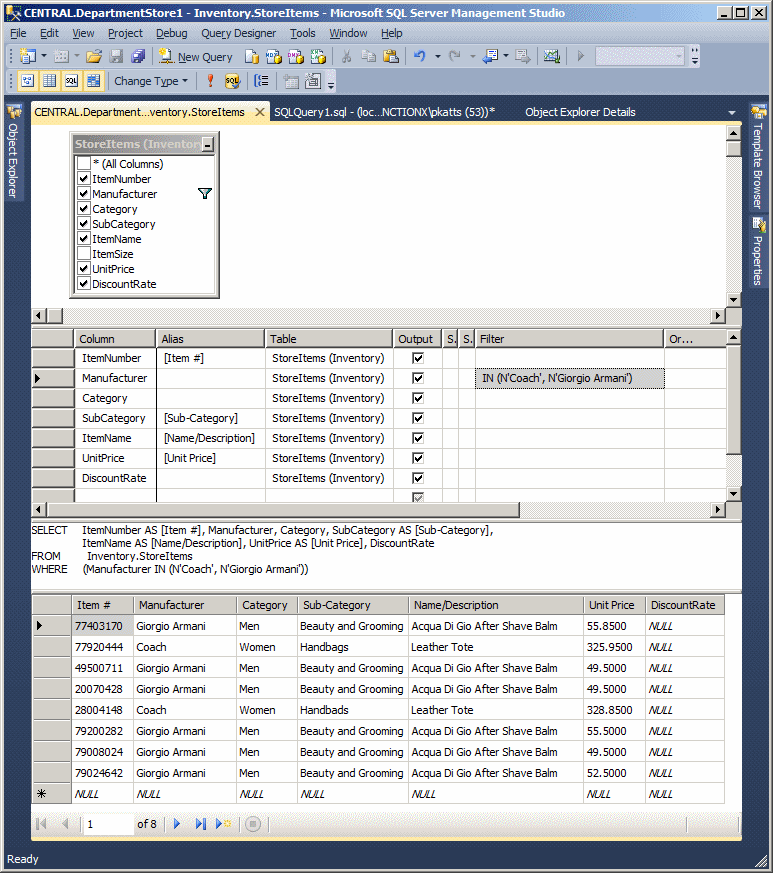
Task: Open the File menu
Action: 18,33
